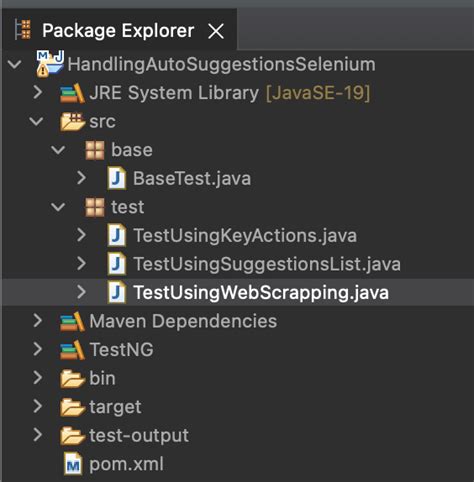The image size is (474, 482).
Task: Click the BaseTest.java file icon
Action: (x=117, y=179)
